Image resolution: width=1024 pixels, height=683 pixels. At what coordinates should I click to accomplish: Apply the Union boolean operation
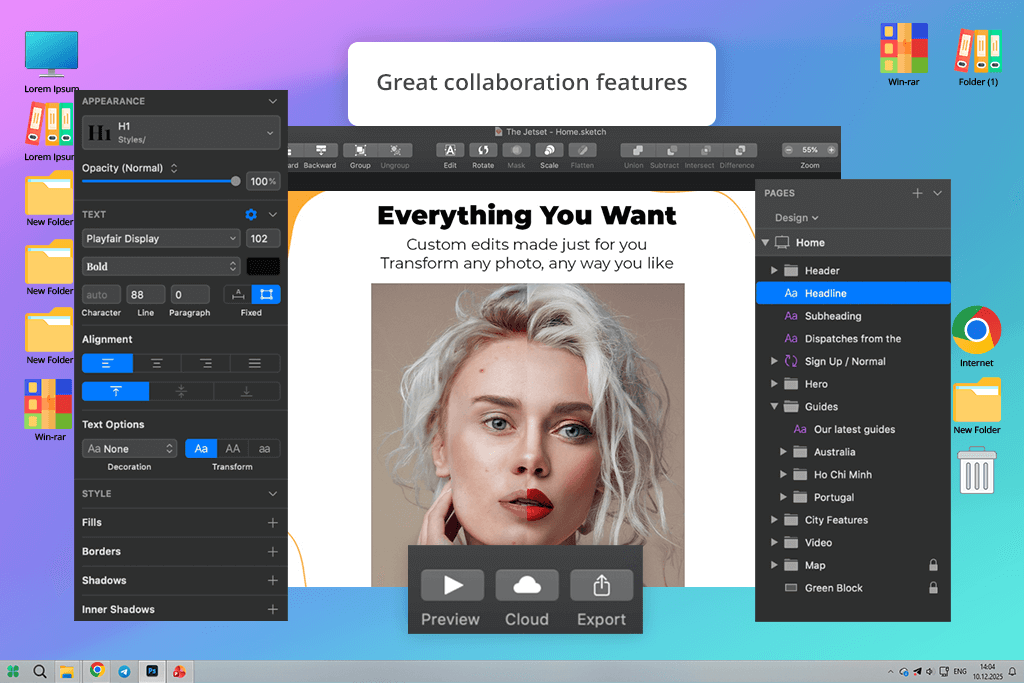pyautogui.click(x=637, y=150)
